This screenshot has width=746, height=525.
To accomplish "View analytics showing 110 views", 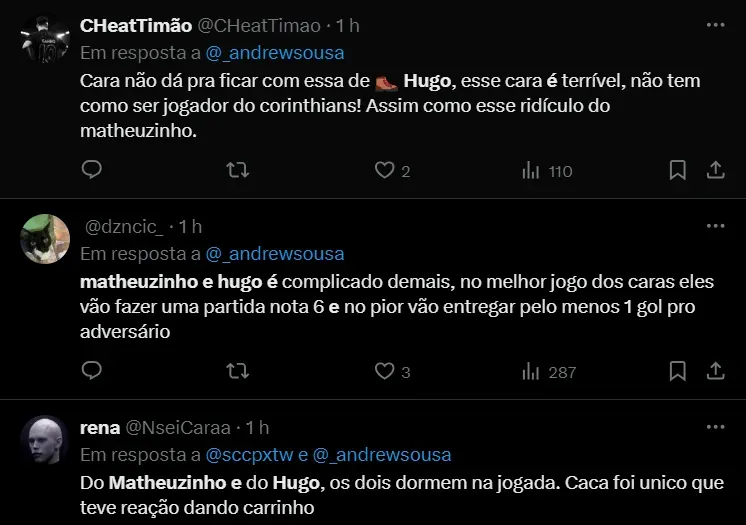I will point(531,171).
